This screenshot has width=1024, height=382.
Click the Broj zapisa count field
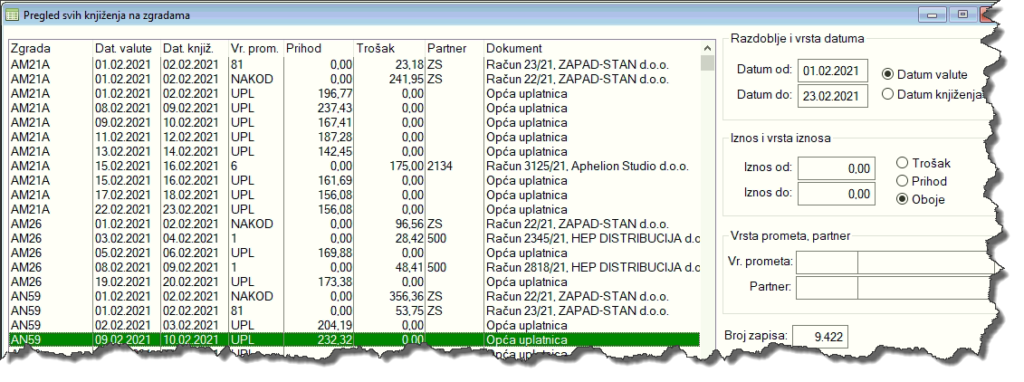tap(820, 336)
